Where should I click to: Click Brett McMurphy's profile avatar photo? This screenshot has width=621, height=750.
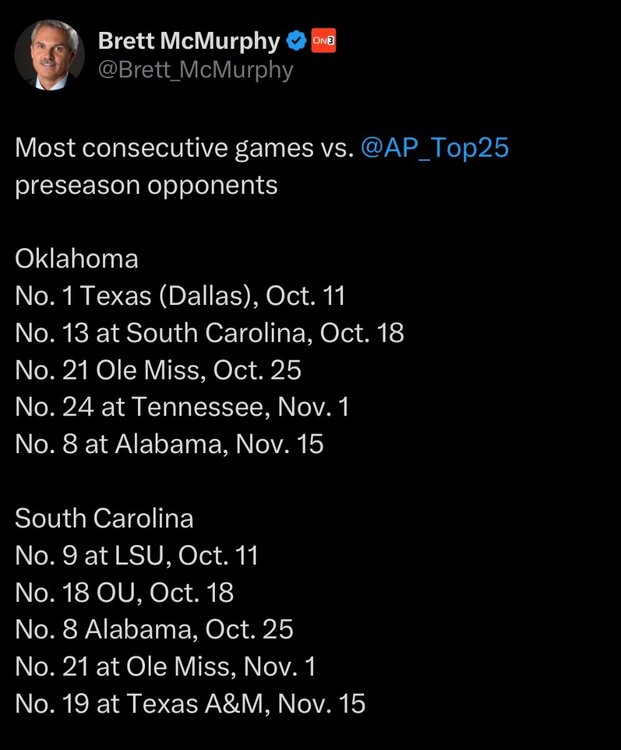click(49, 55)
